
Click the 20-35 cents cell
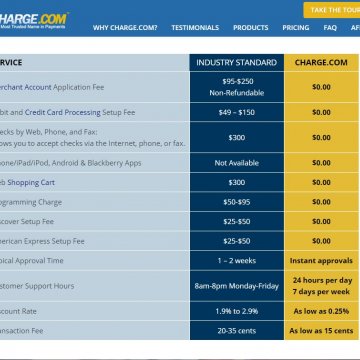click(x=237, y=331)
